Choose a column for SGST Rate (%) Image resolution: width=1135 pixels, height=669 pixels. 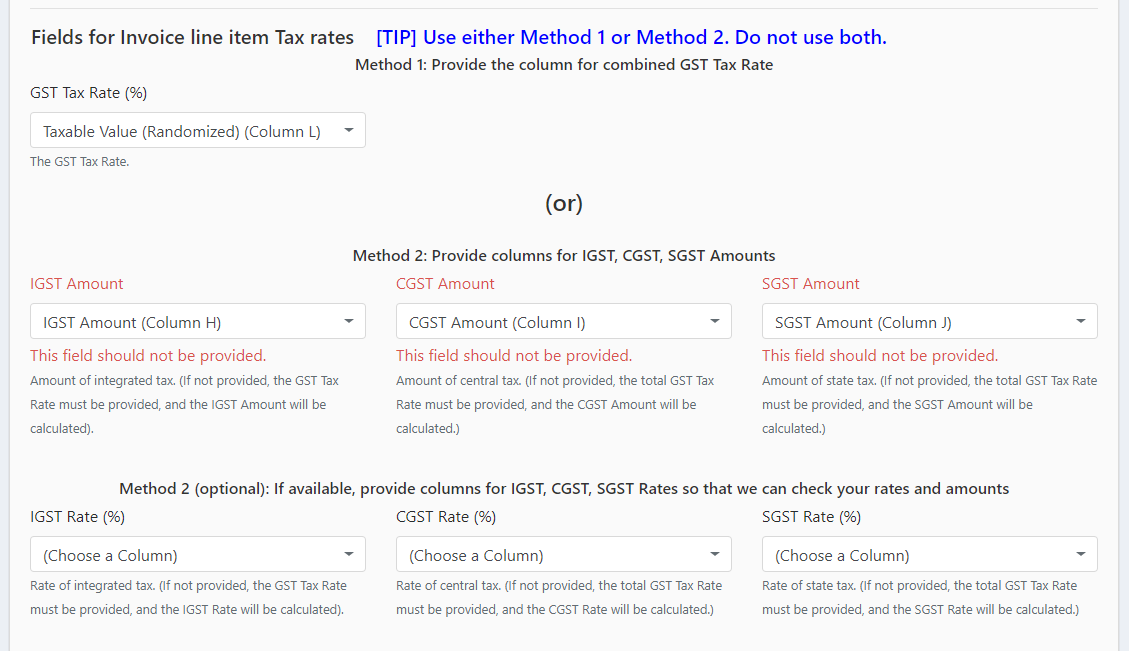pos(929,555)
